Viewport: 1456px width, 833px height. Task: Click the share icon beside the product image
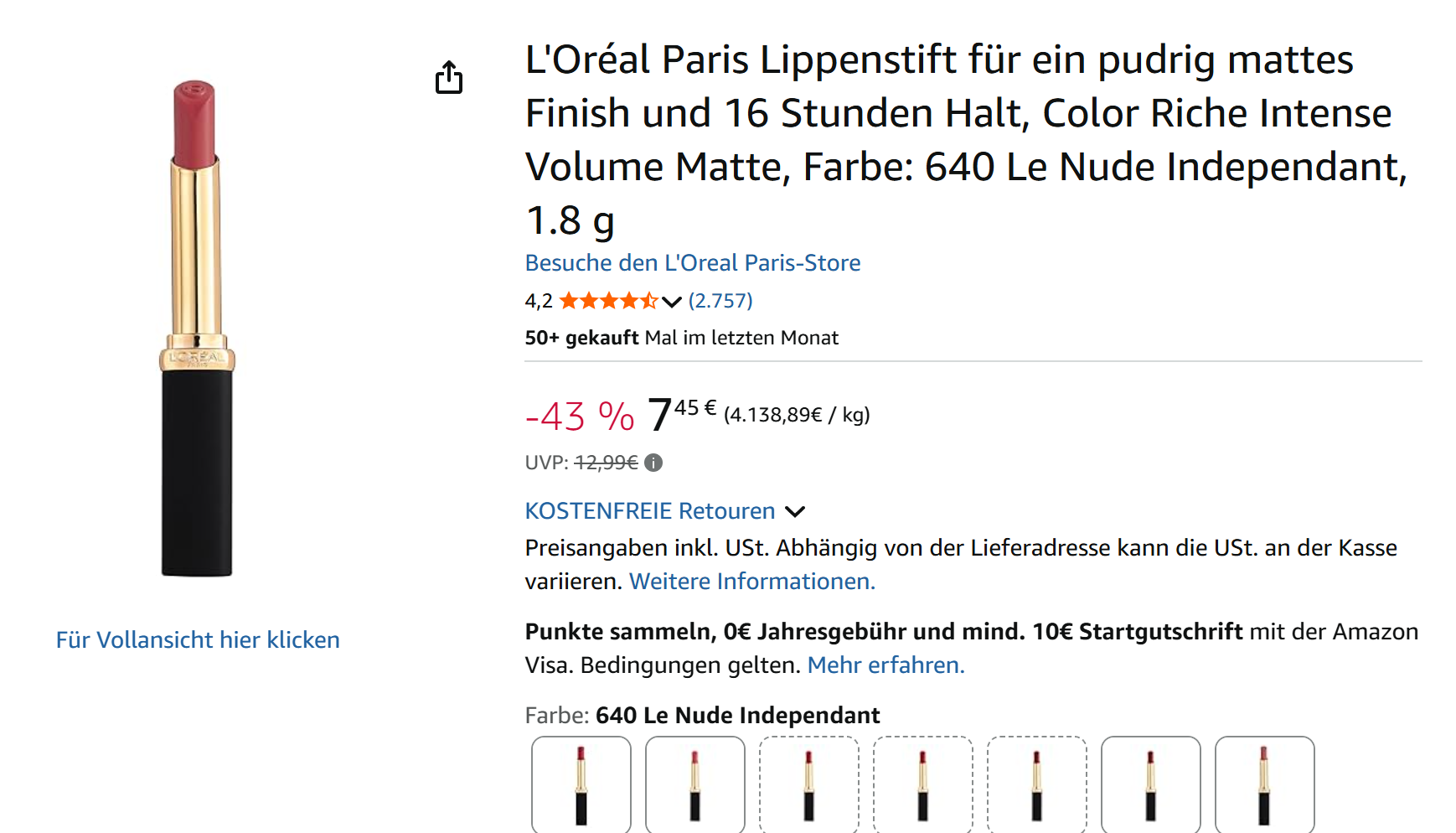pos(449,78)
